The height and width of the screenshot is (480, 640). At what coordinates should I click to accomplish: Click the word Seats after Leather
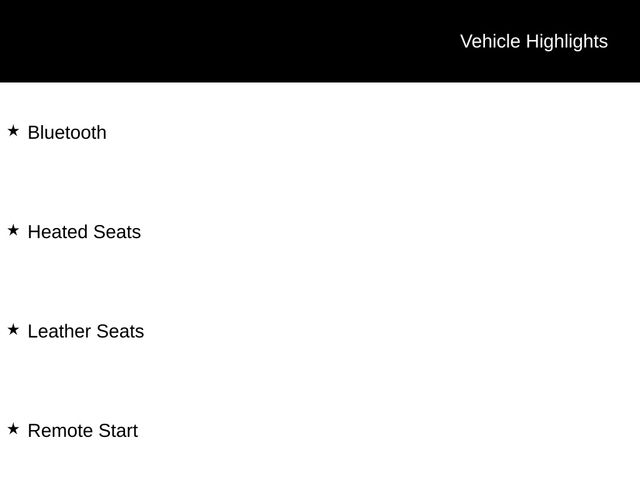(120, 331)
